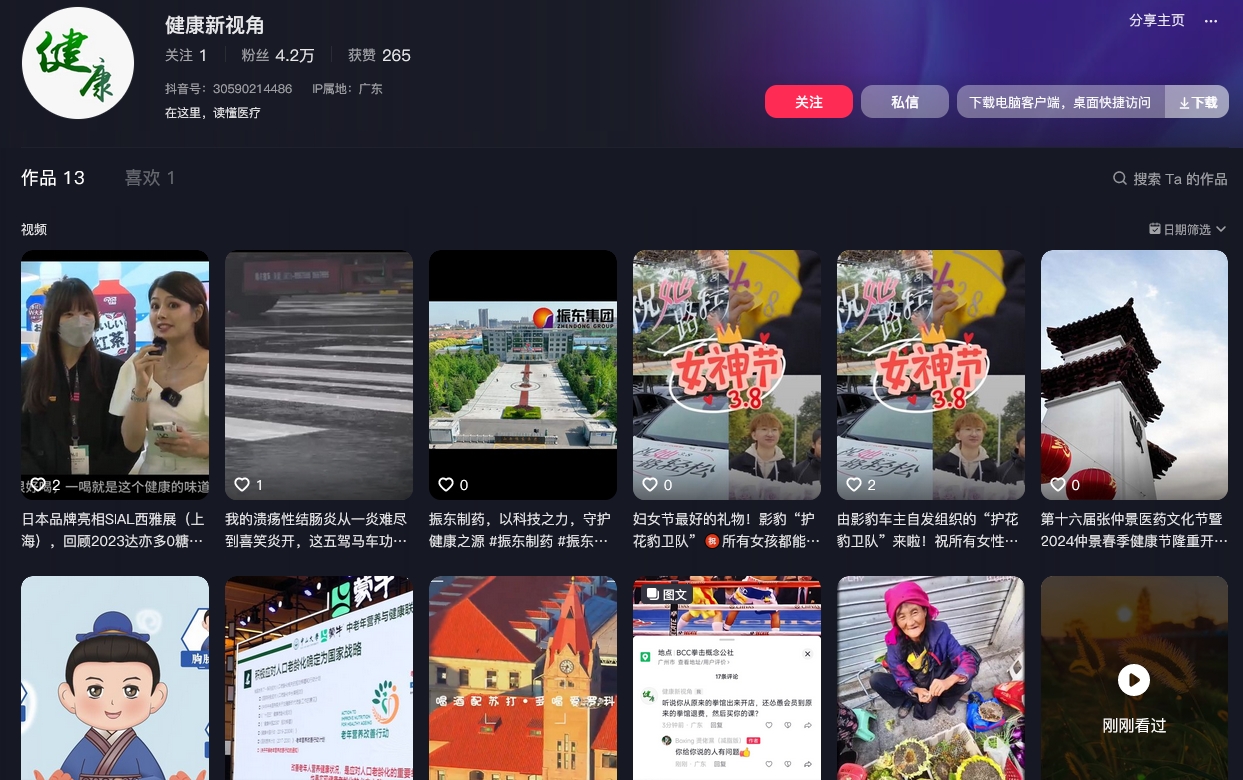Screen dimensions: 1243x780
Task: Click the 视频 section label
Action: (34, 229)
